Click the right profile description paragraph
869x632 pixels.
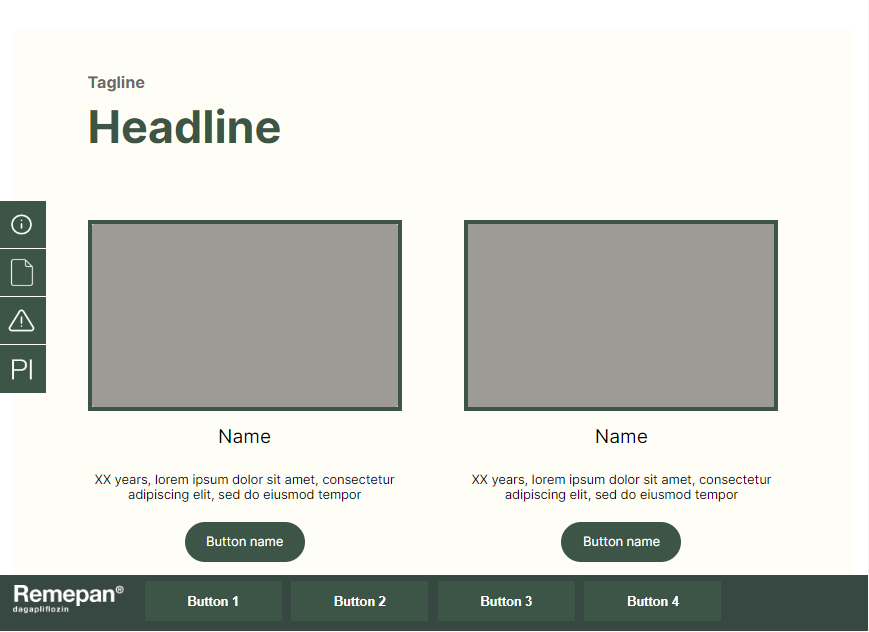[621, 487]
